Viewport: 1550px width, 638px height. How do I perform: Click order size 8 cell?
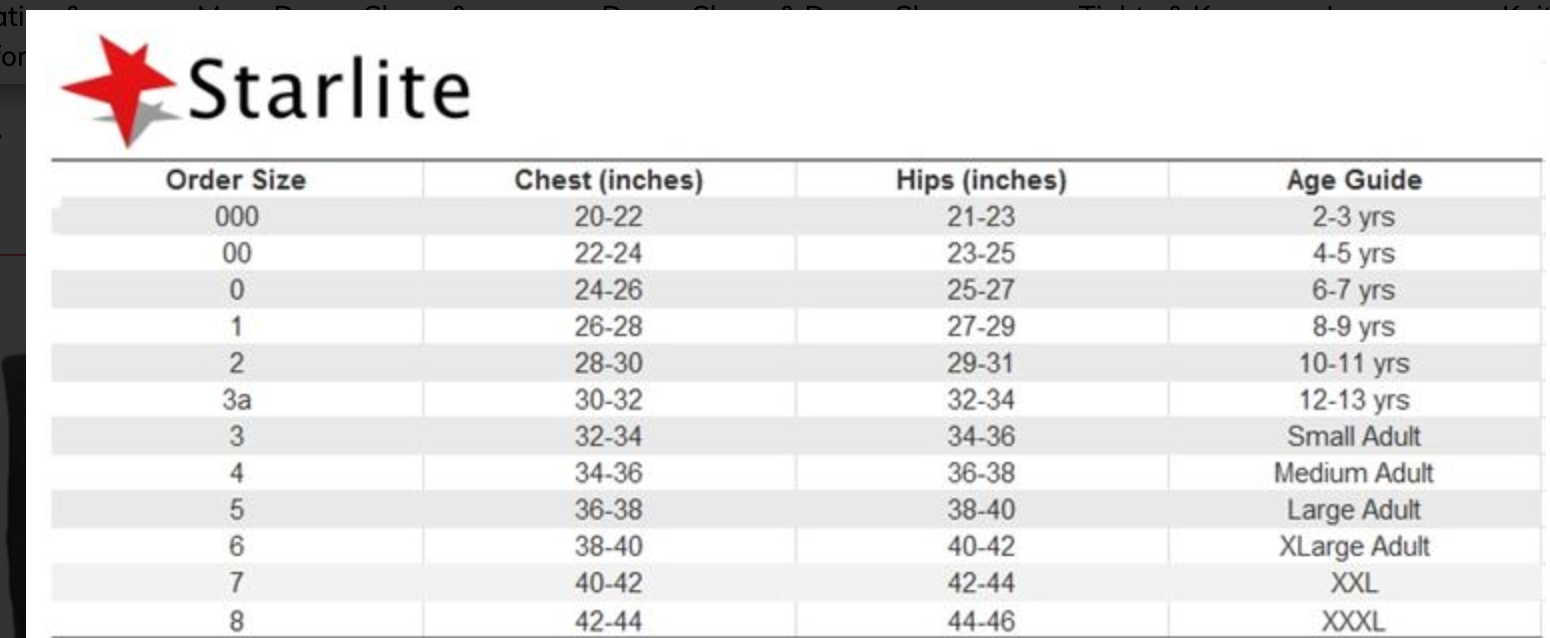tap(236, 620)
